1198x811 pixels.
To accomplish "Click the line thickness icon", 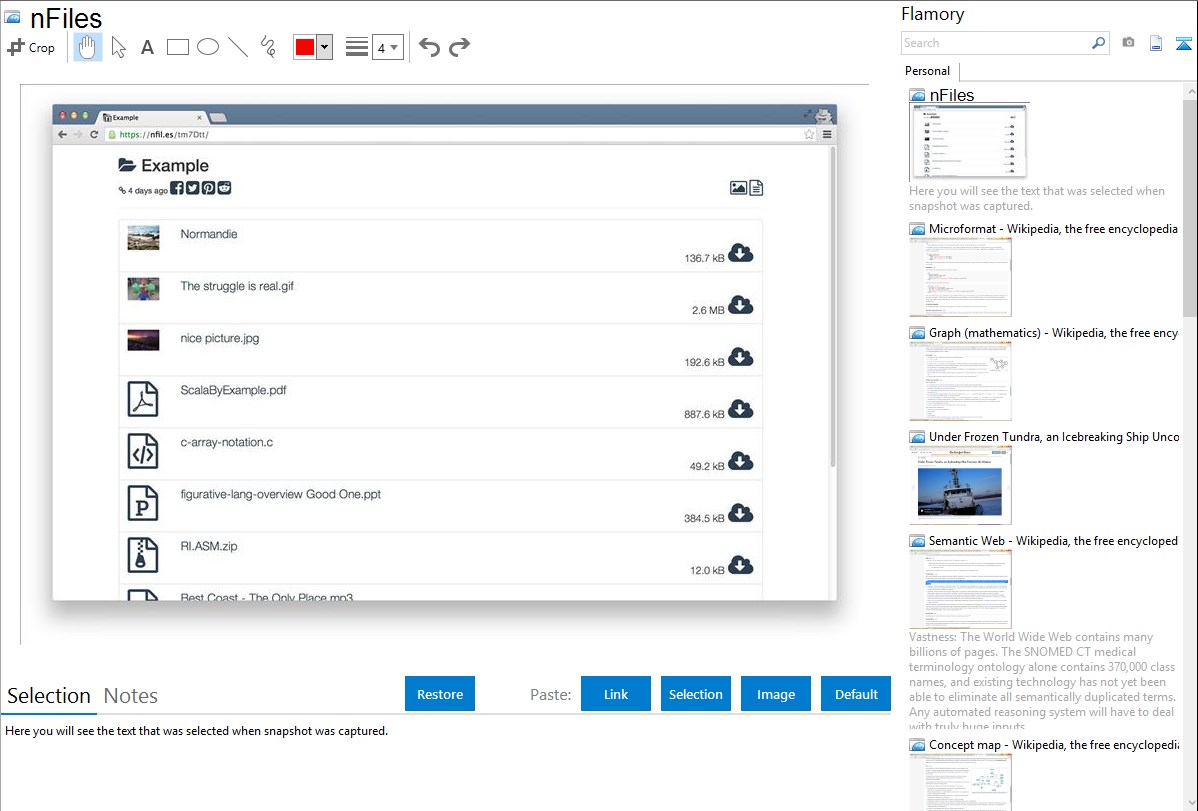I will click(x=357, y=47).
